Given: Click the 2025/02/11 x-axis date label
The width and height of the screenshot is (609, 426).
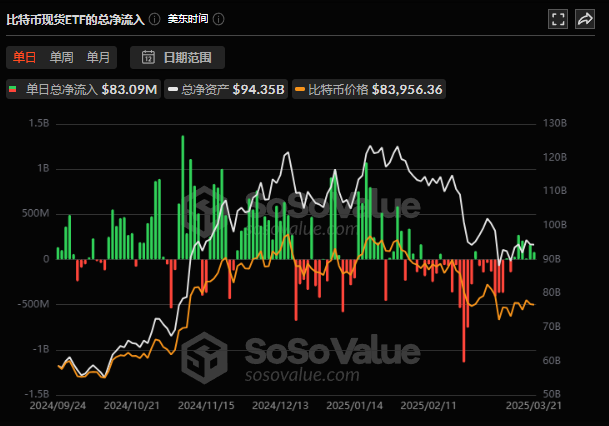Looking at the screenshot, I should (x=428, y=405).
